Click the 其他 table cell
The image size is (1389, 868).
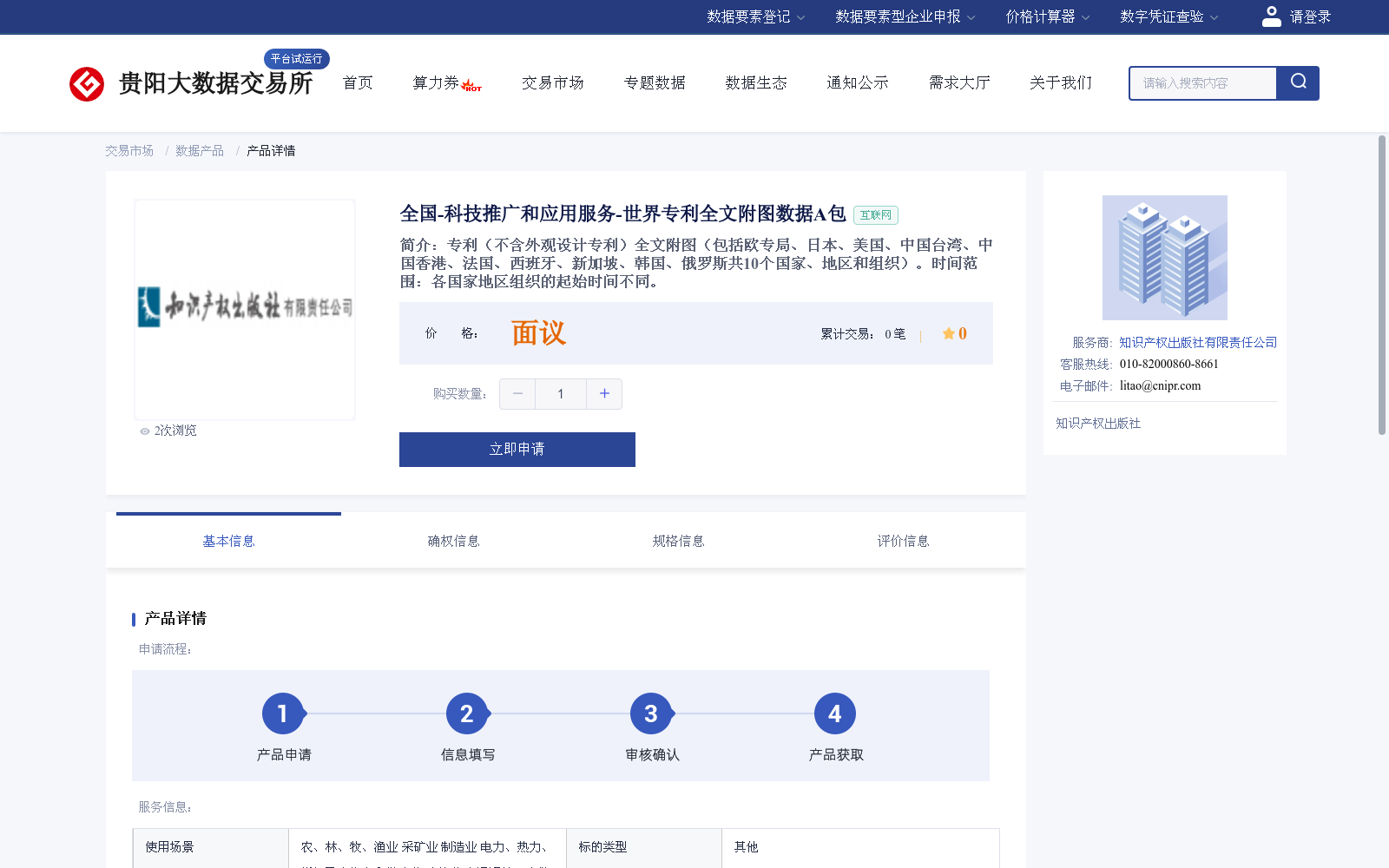coord(860,848)
